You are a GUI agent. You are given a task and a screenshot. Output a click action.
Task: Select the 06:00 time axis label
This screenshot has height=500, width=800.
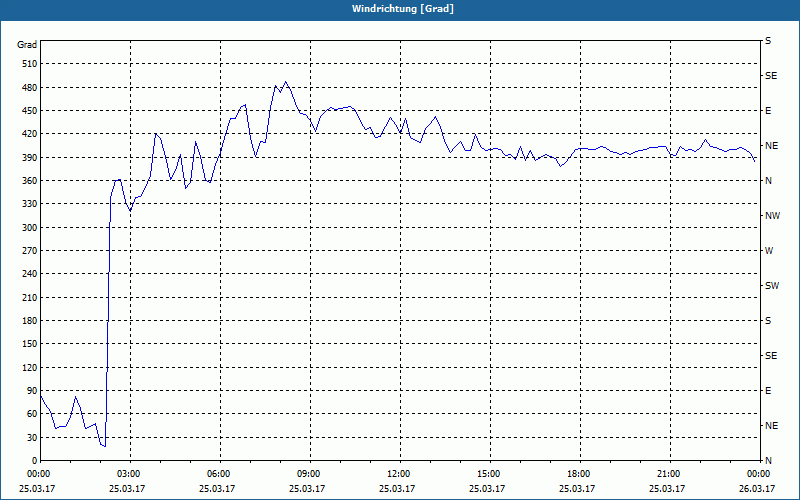220,474
